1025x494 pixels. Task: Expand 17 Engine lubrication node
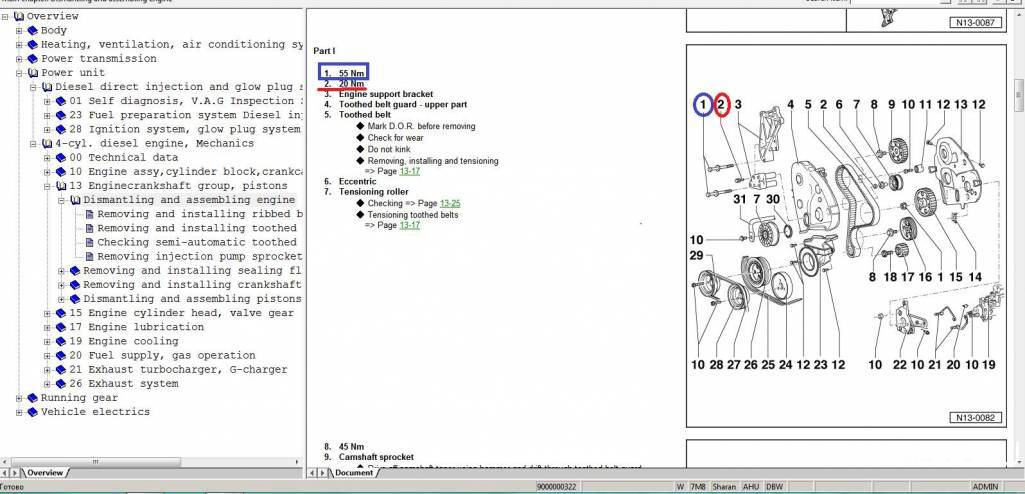(47, 327)
